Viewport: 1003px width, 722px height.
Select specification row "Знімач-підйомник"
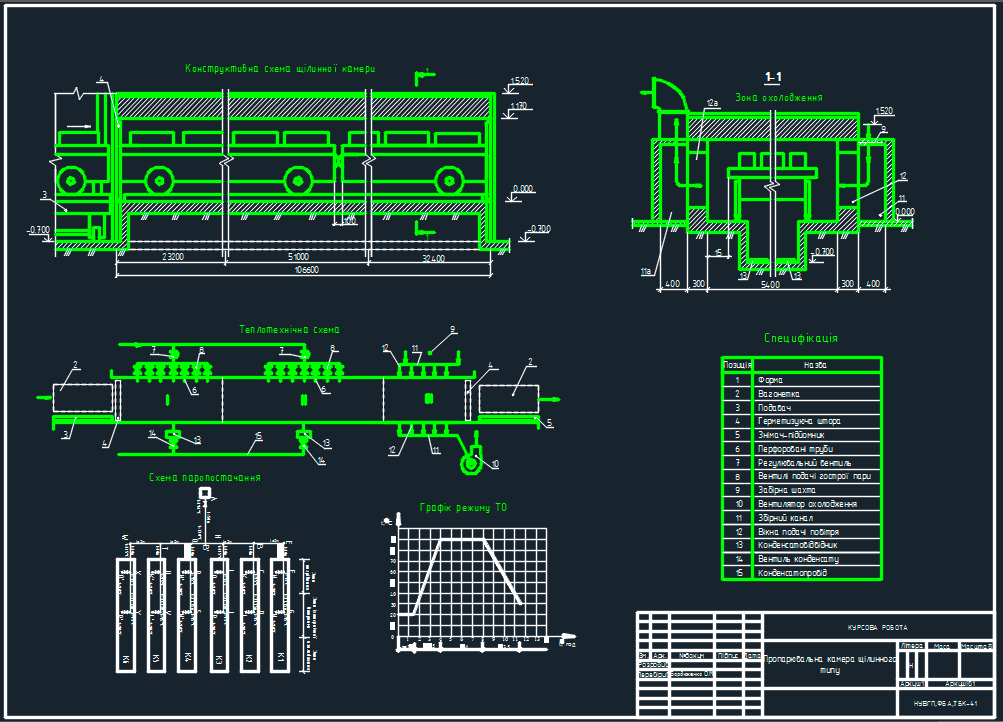point(802,435)
